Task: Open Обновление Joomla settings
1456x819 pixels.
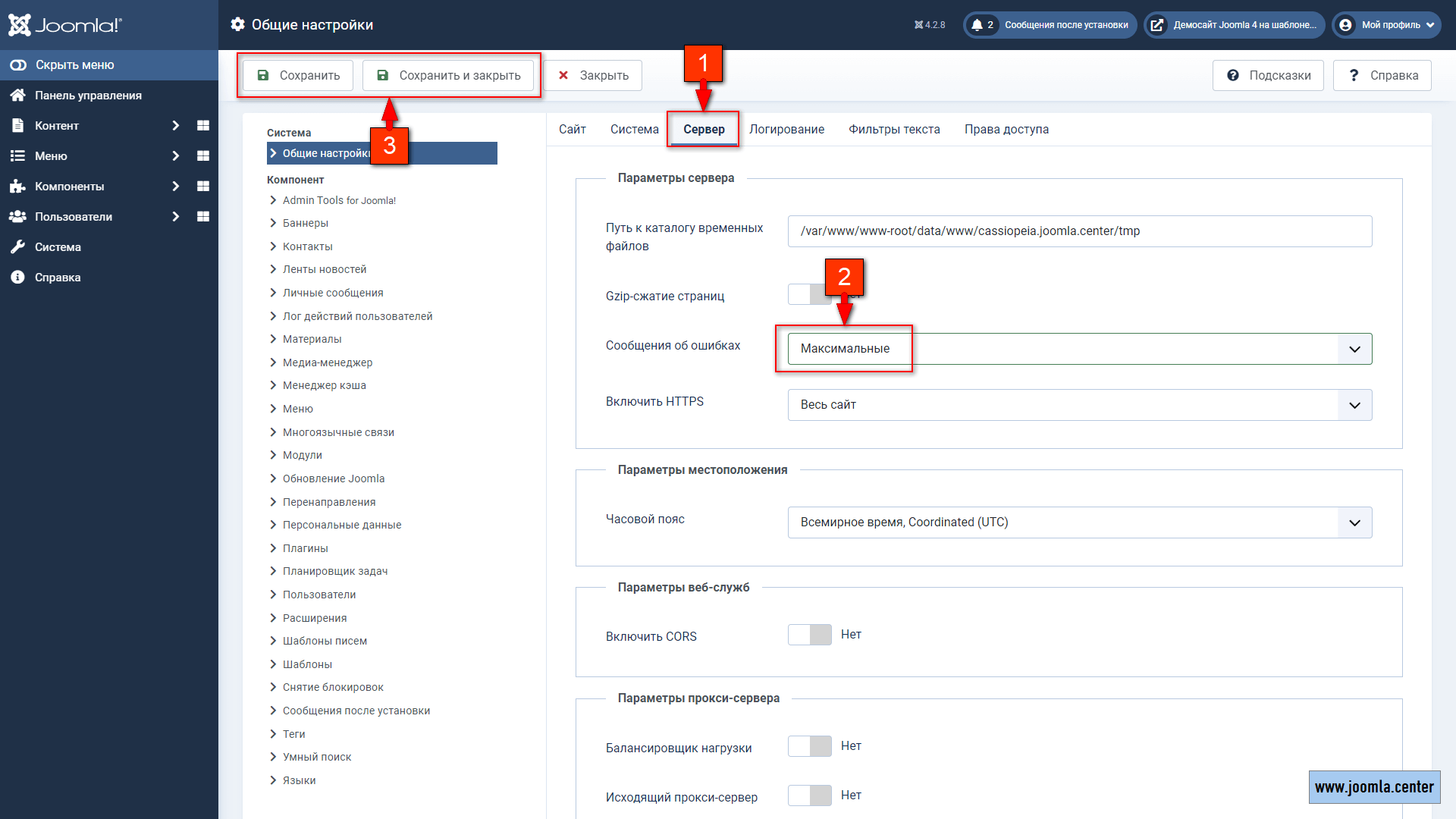Action: click(334, 479)
